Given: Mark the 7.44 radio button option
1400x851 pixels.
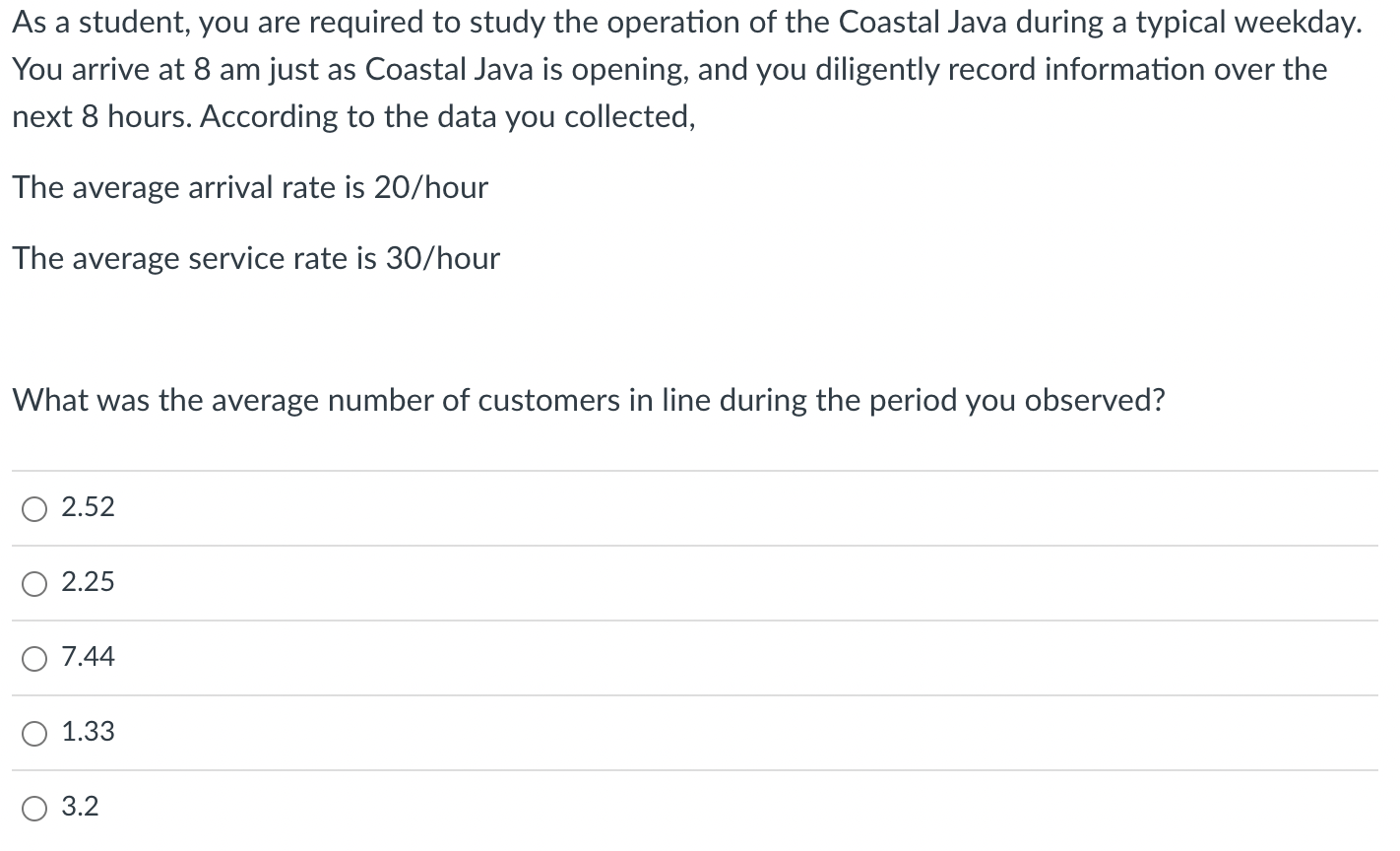Looking at the screenshot, I should 34,659.
